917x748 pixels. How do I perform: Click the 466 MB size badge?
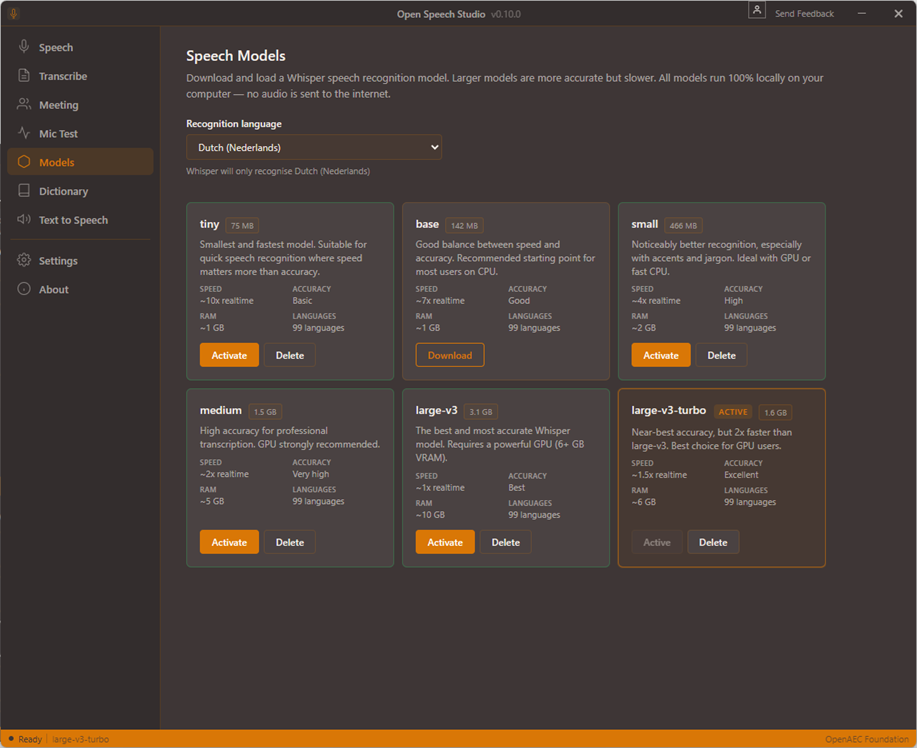click(683, 226)
